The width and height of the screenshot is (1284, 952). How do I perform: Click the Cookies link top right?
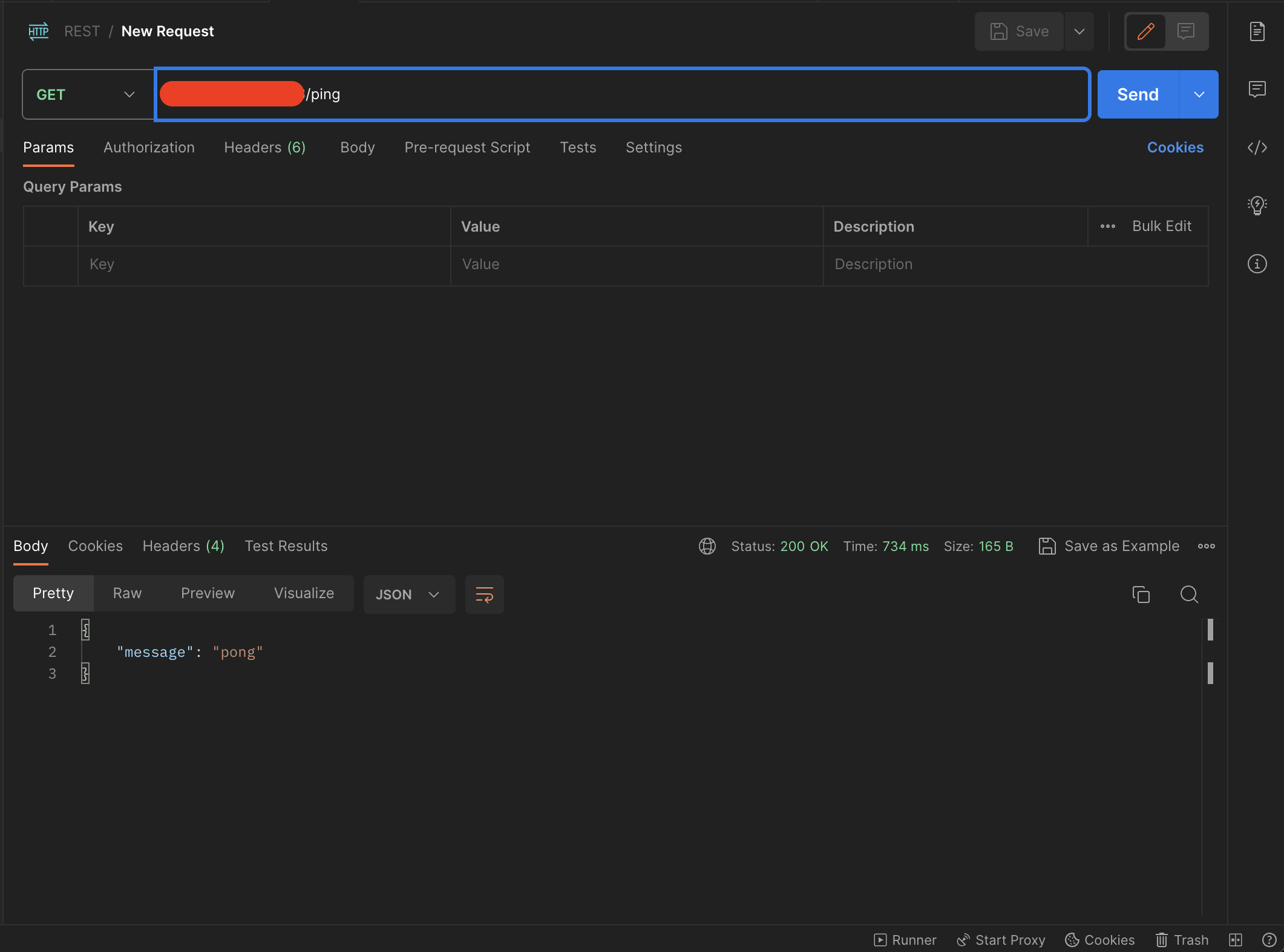point(1175,147)
